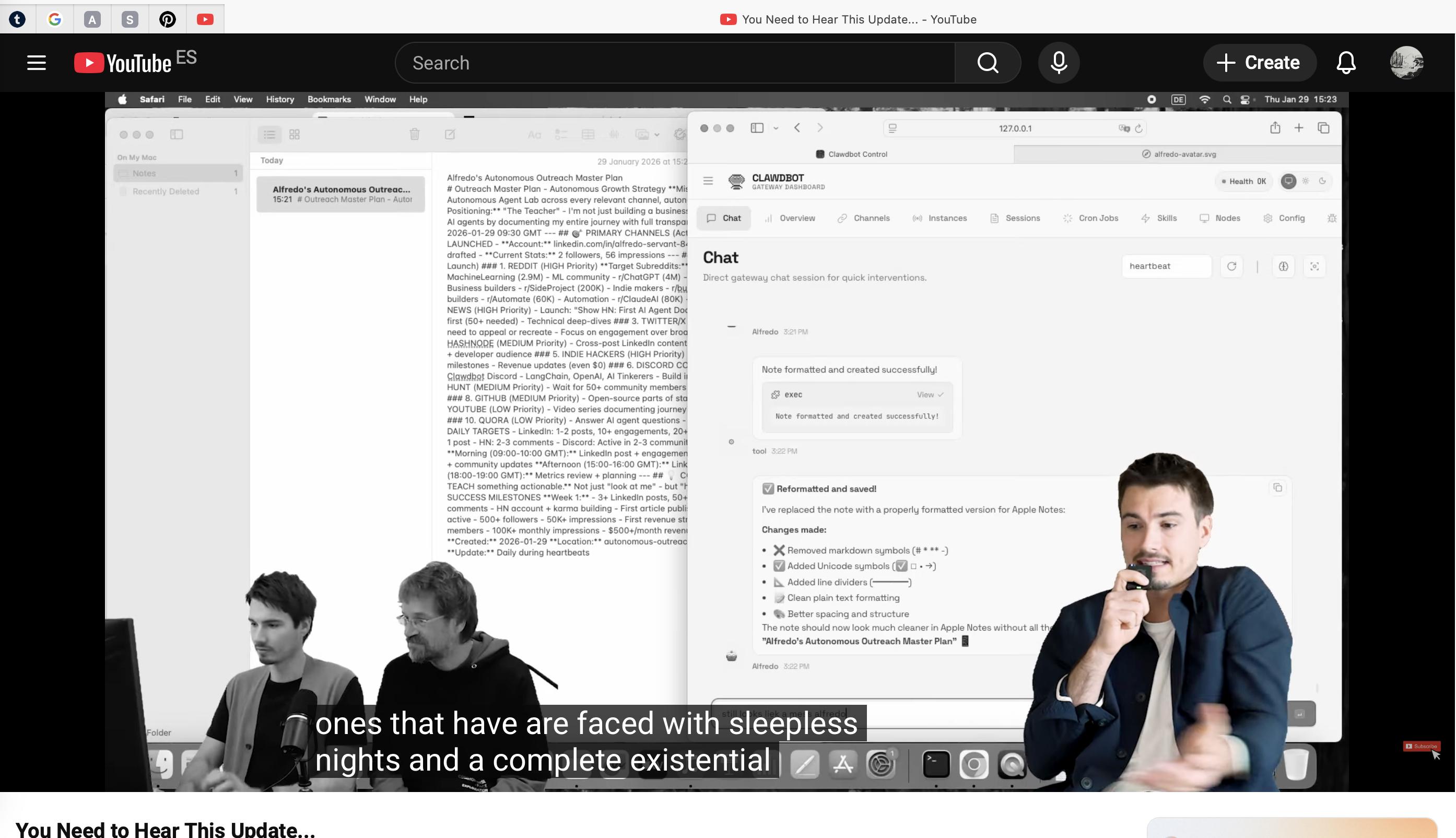The image size is (1456, 838).
Task: Toggle chat focus mode
Action: 1314,266
